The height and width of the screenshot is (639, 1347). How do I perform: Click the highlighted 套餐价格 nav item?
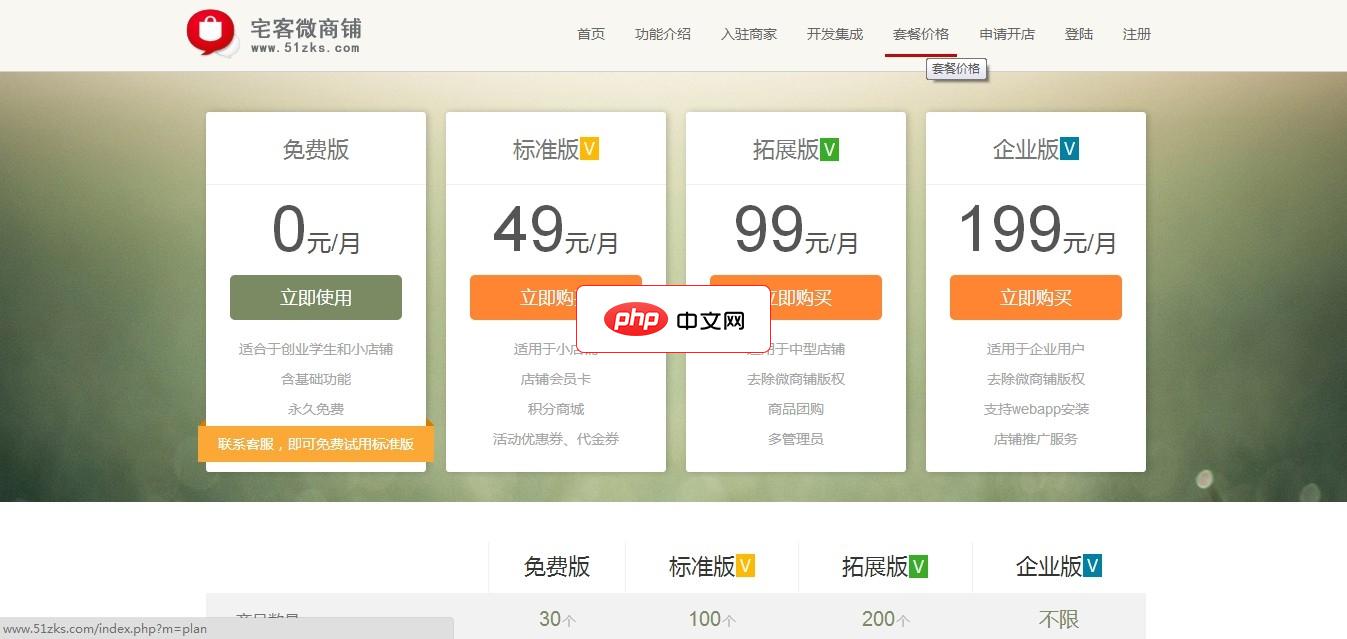click(921, 33)
